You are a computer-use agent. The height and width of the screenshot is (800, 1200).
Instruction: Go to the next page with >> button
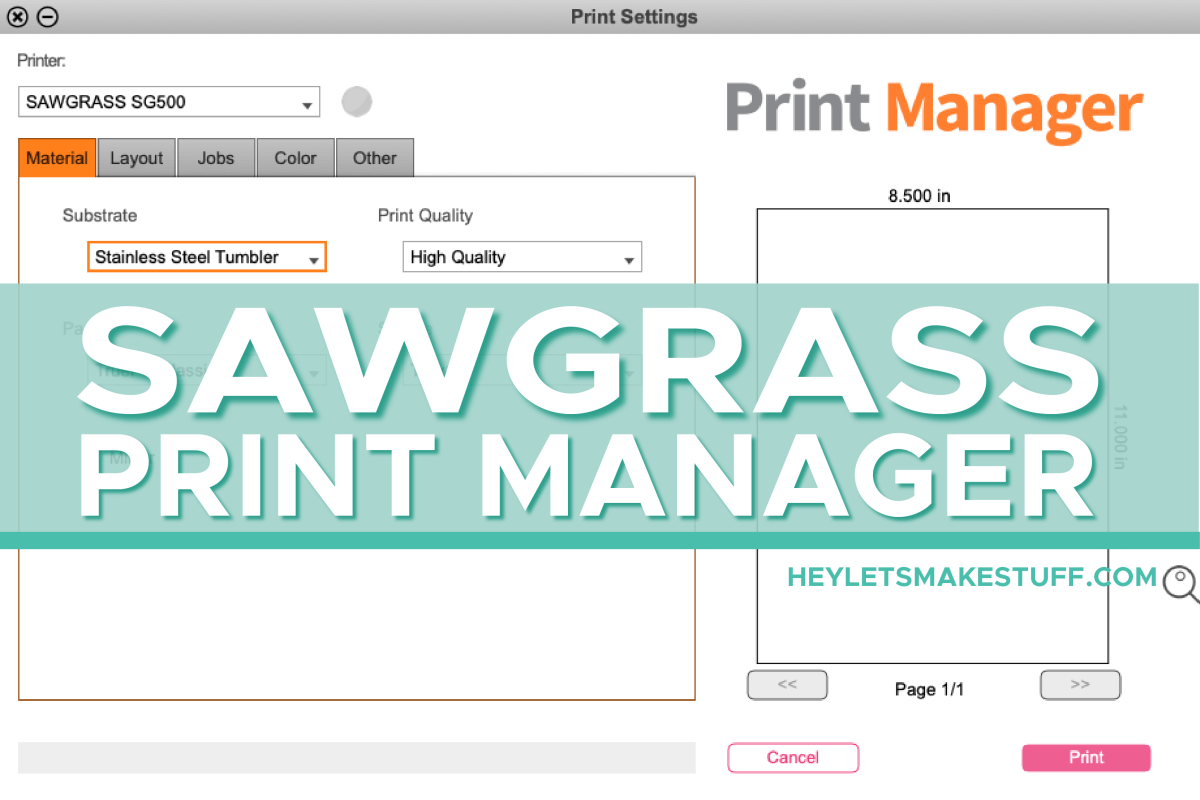(1080, 685)
